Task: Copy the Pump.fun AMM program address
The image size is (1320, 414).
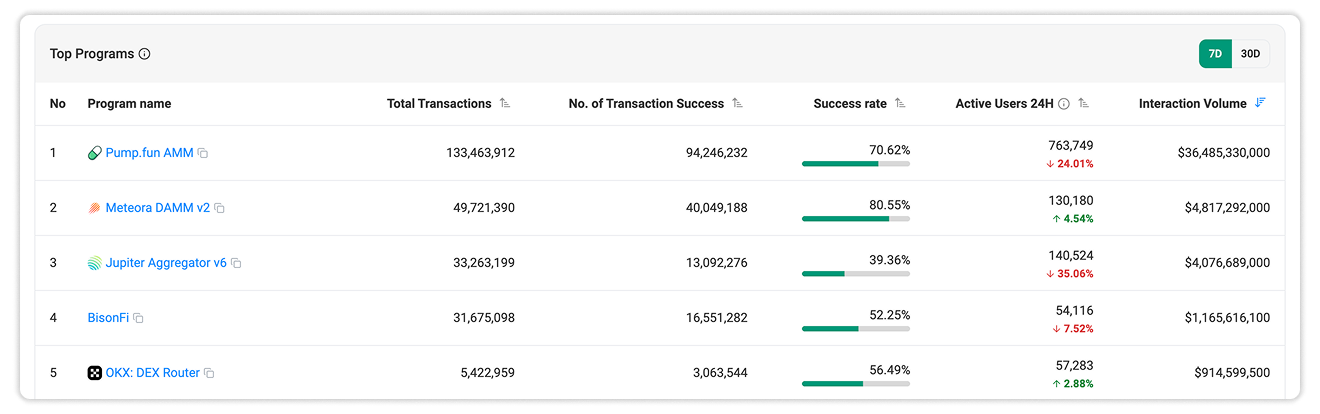Action: tap(203, 153)
